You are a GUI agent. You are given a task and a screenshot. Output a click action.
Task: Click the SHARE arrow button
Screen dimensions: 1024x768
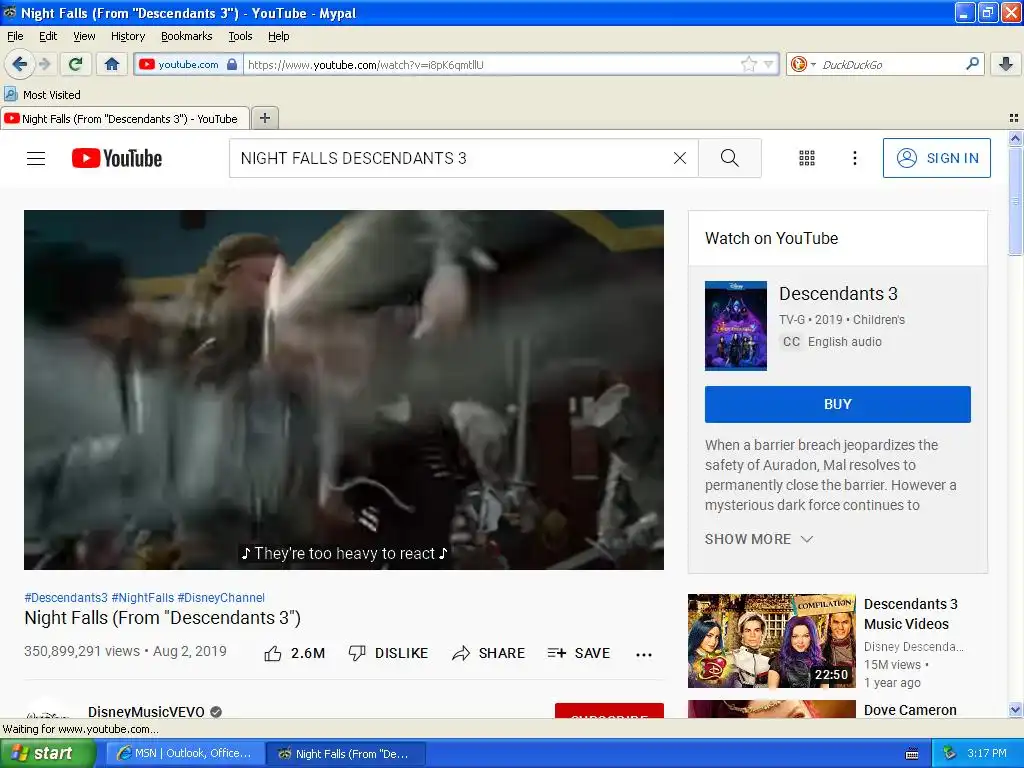coord(488,653)
